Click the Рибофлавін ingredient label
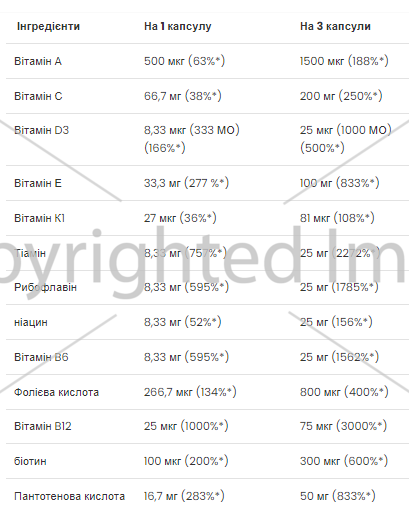This screenshot has height=512, width=409. [45, 287]
